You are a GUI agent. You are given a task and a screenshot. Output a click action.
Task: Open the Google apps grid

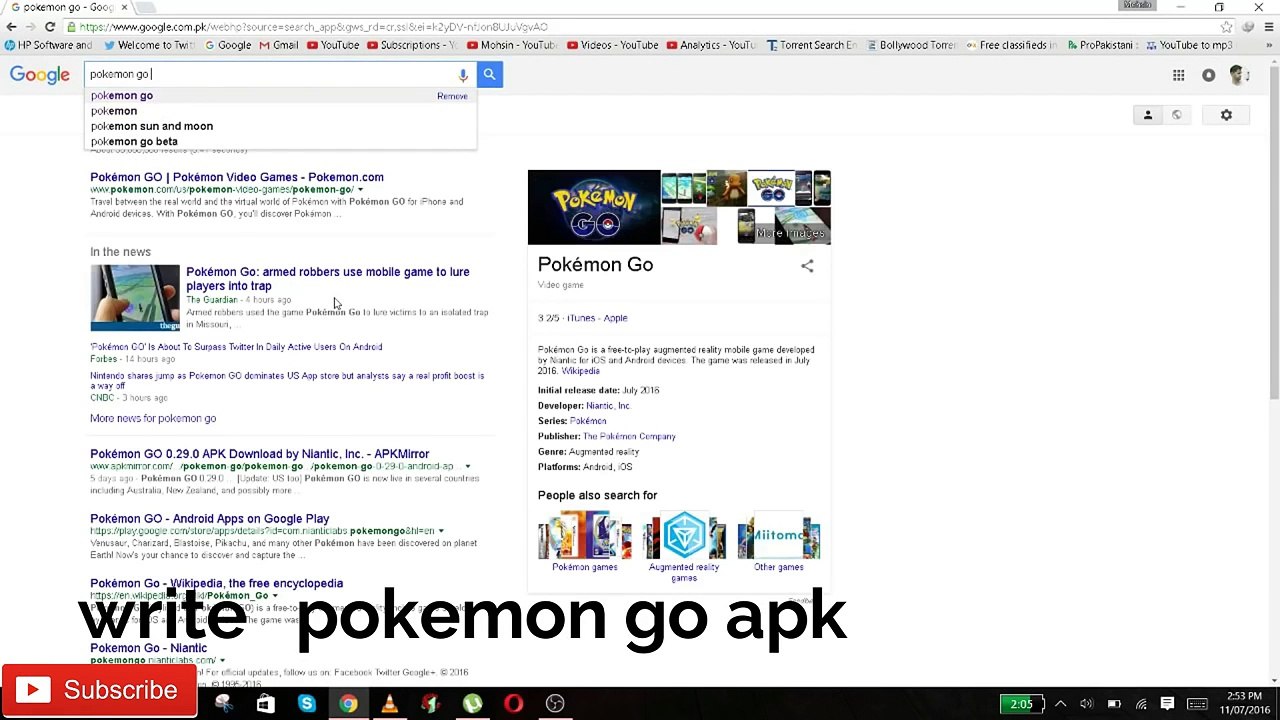[1179, 75]
